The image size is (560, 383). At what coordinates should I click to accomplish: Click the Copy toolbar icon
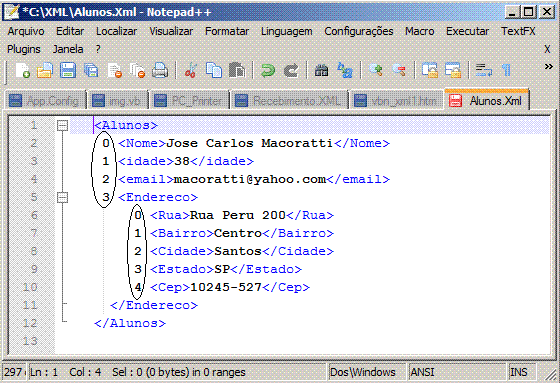(x=214, y=70)
